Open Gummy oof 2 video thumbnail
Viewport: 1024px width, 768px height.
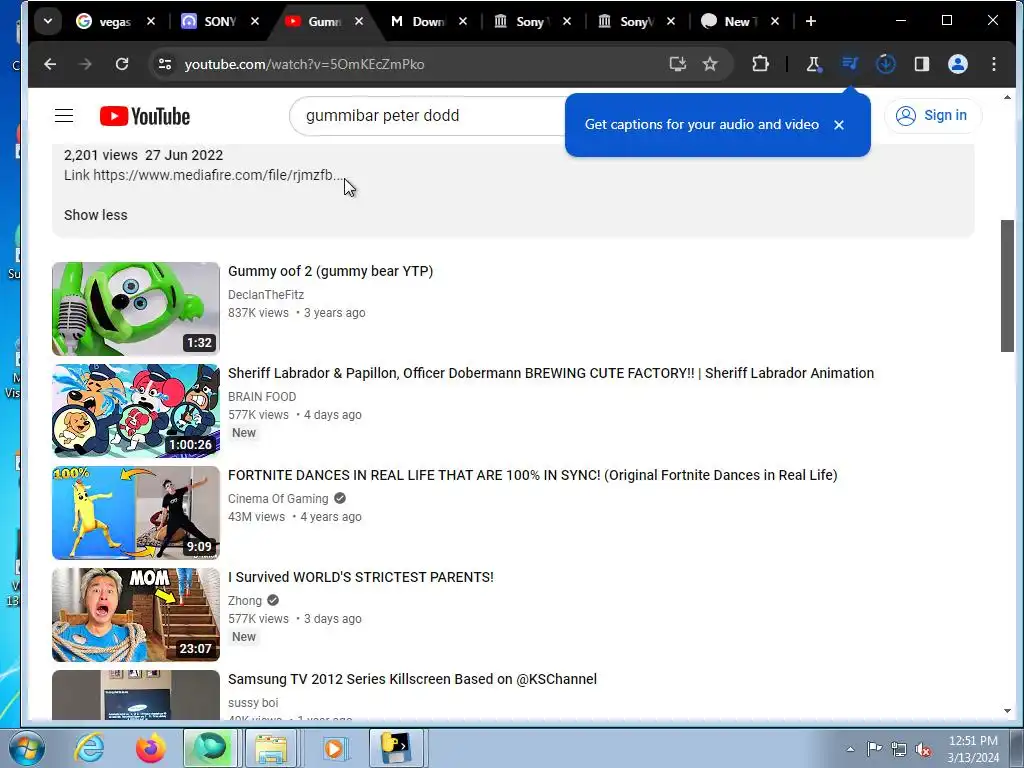point(136,309)
